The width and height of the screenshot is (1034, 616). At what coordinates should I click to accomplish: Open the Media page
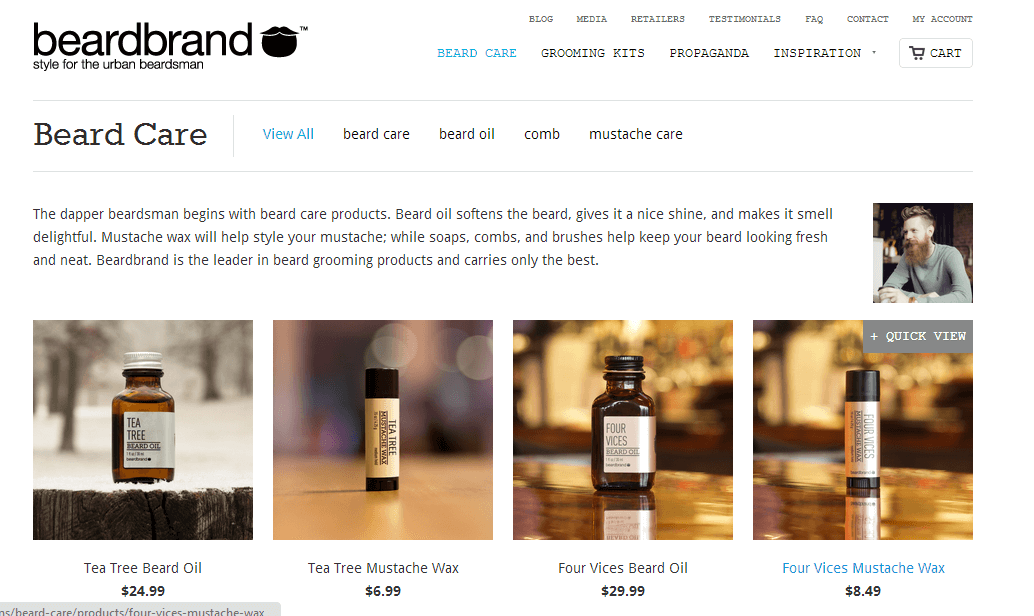coord(592,19)
